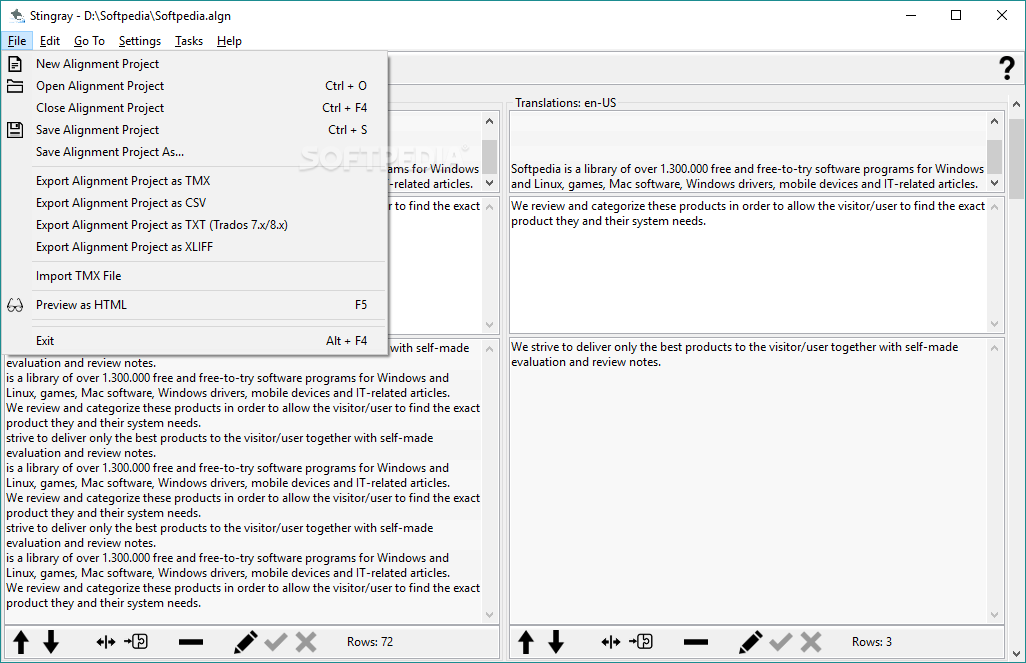The width and height of the screenshot is (1026, 663).
Task: Click 'Rows: 3' label
Action: (872, 642)
